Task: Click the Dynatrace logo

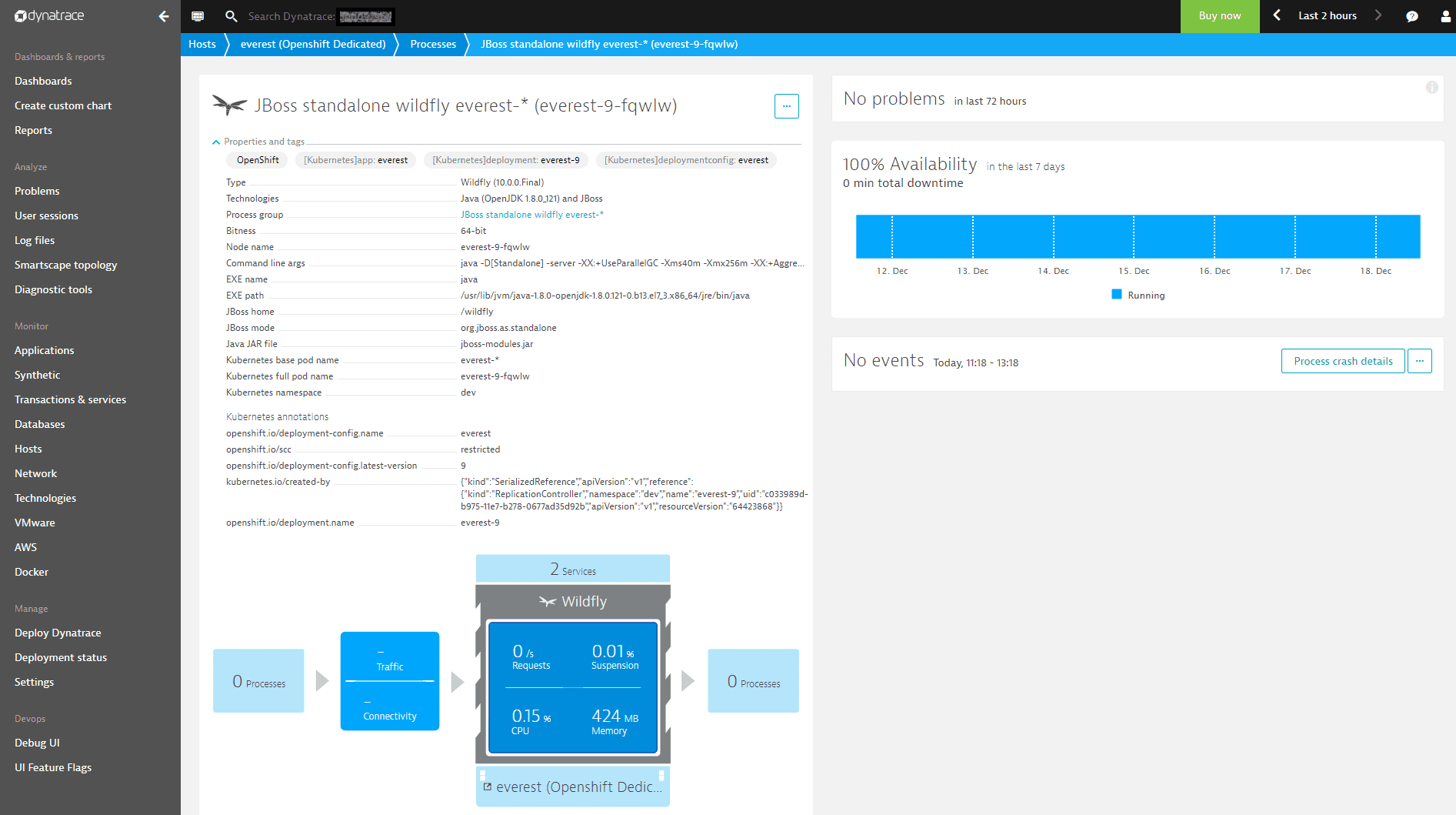Action: [49, 16]
